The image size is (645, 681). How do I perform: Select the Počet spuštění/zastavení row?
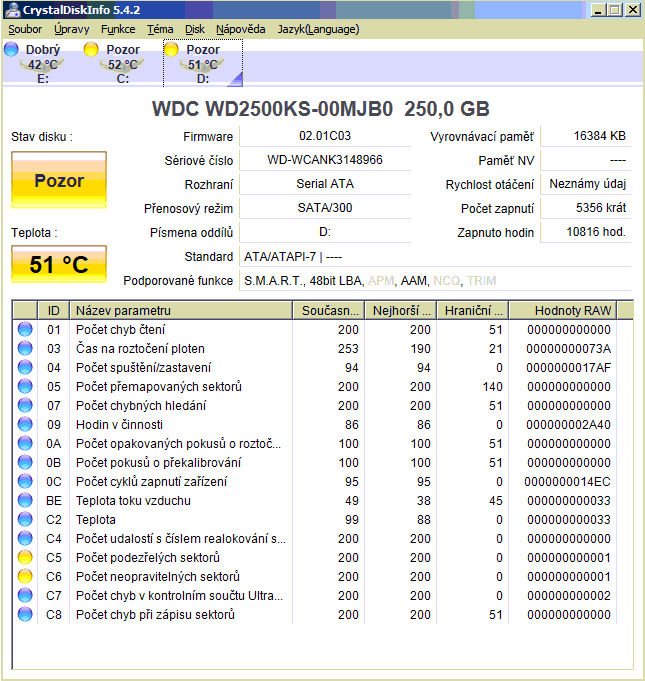pyautogui.click(x=315, y=367)
